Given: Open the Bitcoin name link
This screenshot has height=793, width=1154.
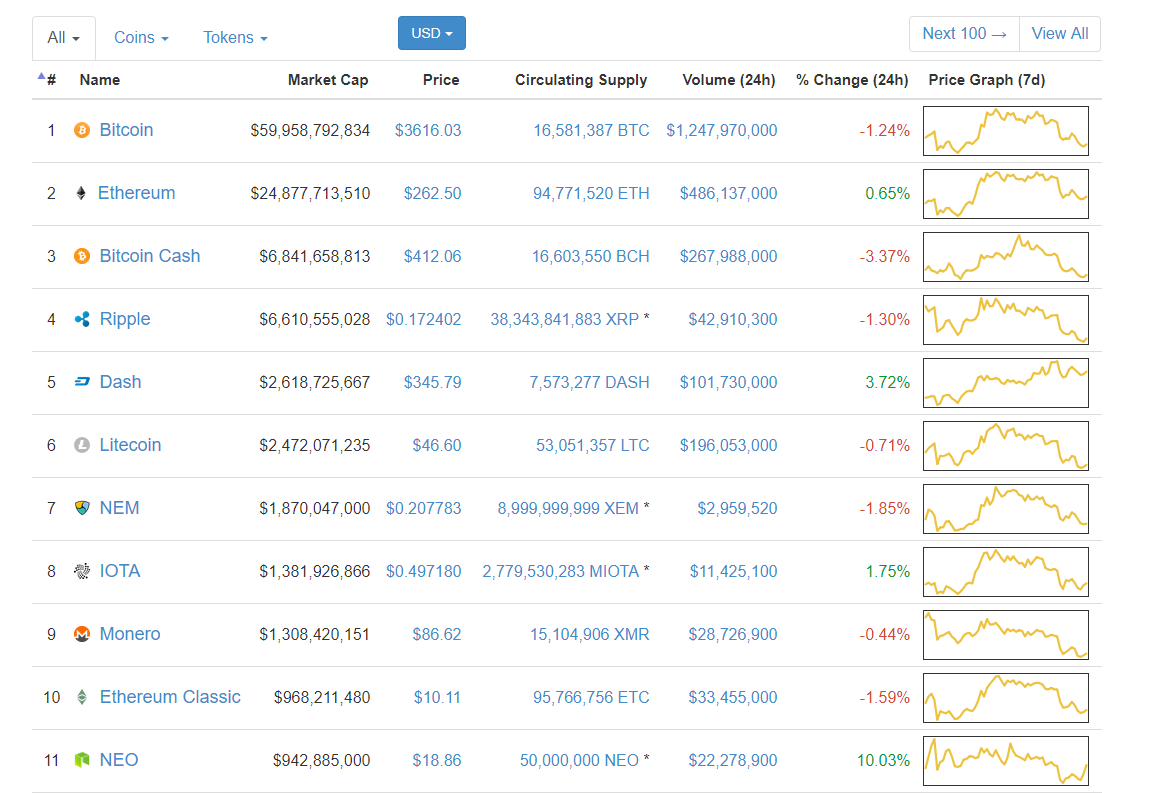Looking at the screenshot, I should point(127,130).
